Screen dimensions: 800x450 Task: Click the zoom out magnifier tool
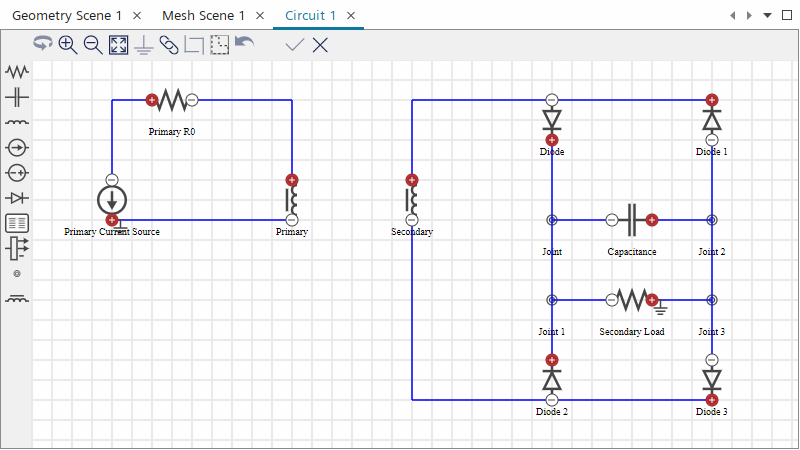click(93, 44)
